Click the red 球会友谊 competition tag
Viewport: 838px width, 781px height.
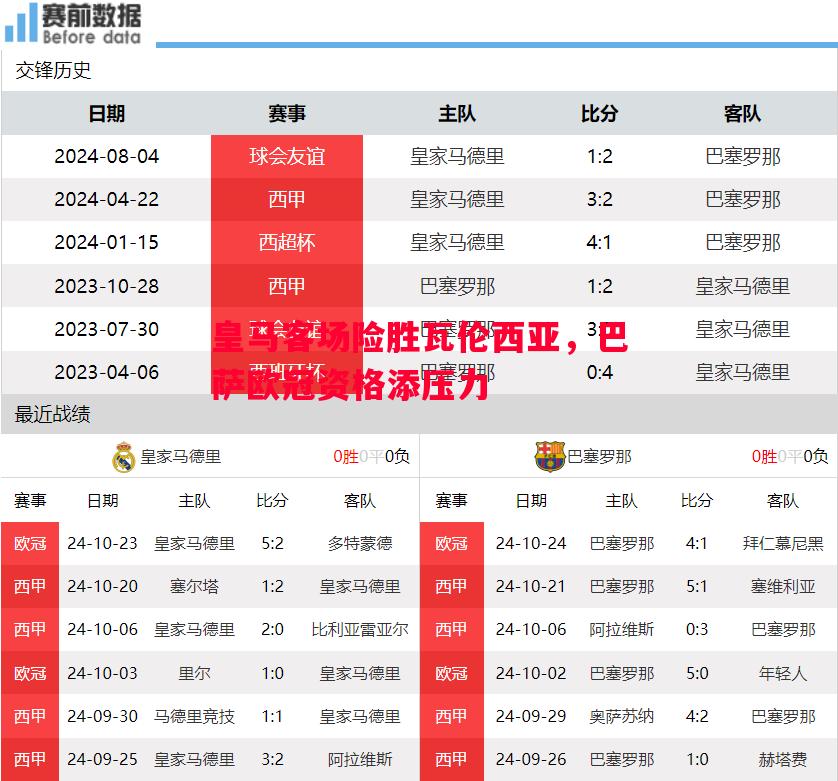[286, 156]
